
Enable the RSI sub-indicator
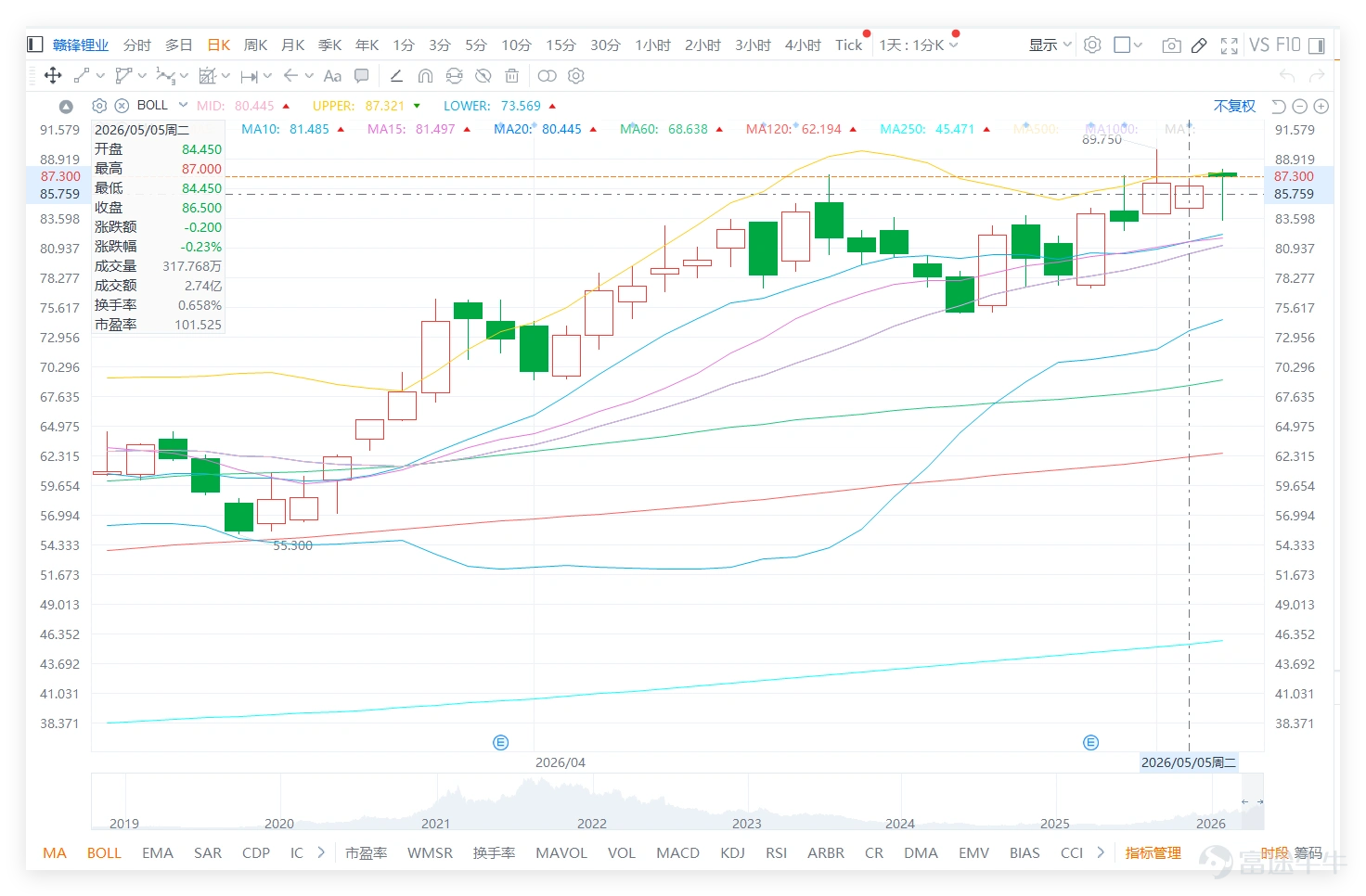776,852
